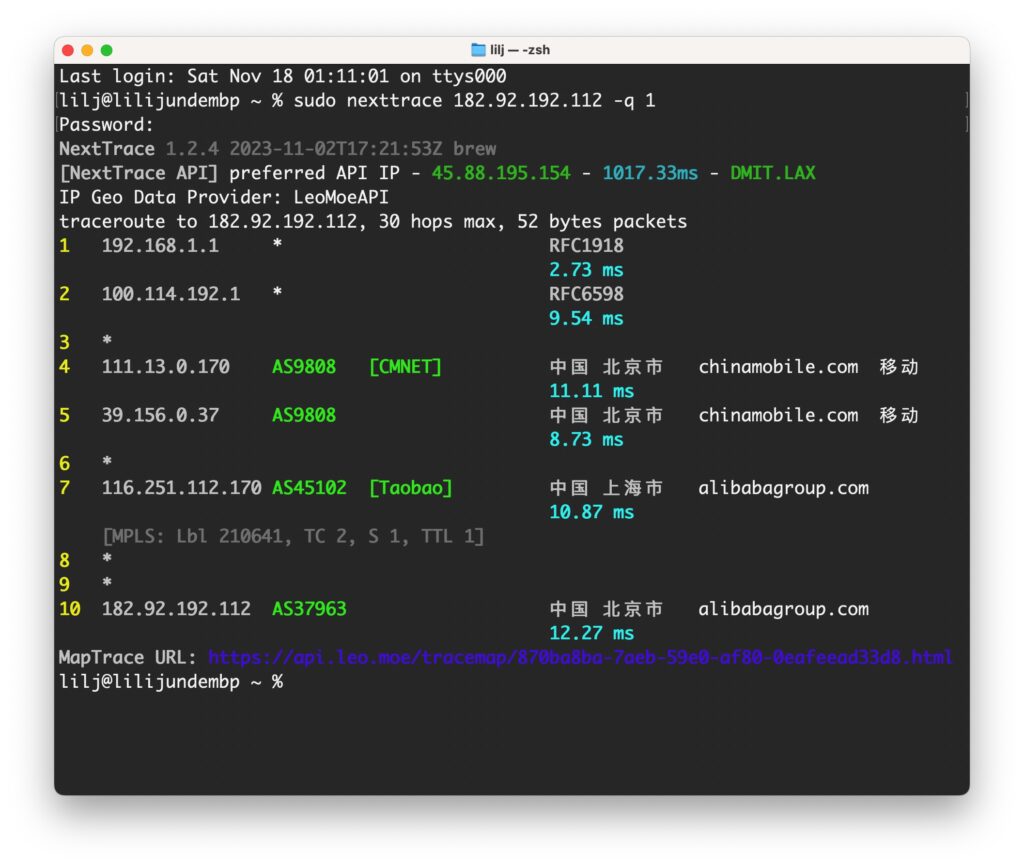Viewport: 1024px width, 867px height.
Task: Click the NextTrace version '1.2.4' text
Action: [x=192, y=148]
